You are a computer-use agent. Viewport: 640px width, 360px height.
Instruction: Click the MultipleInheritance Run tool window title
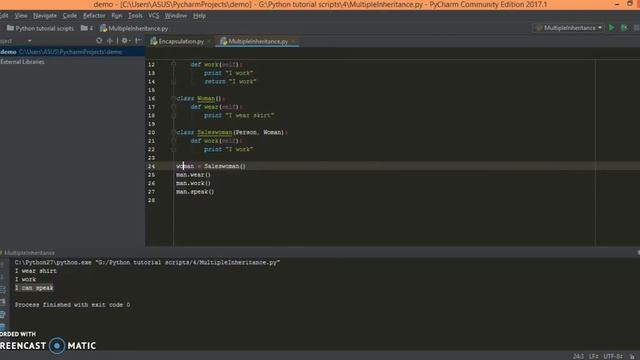pyautogui.click(x=29, y=253)
